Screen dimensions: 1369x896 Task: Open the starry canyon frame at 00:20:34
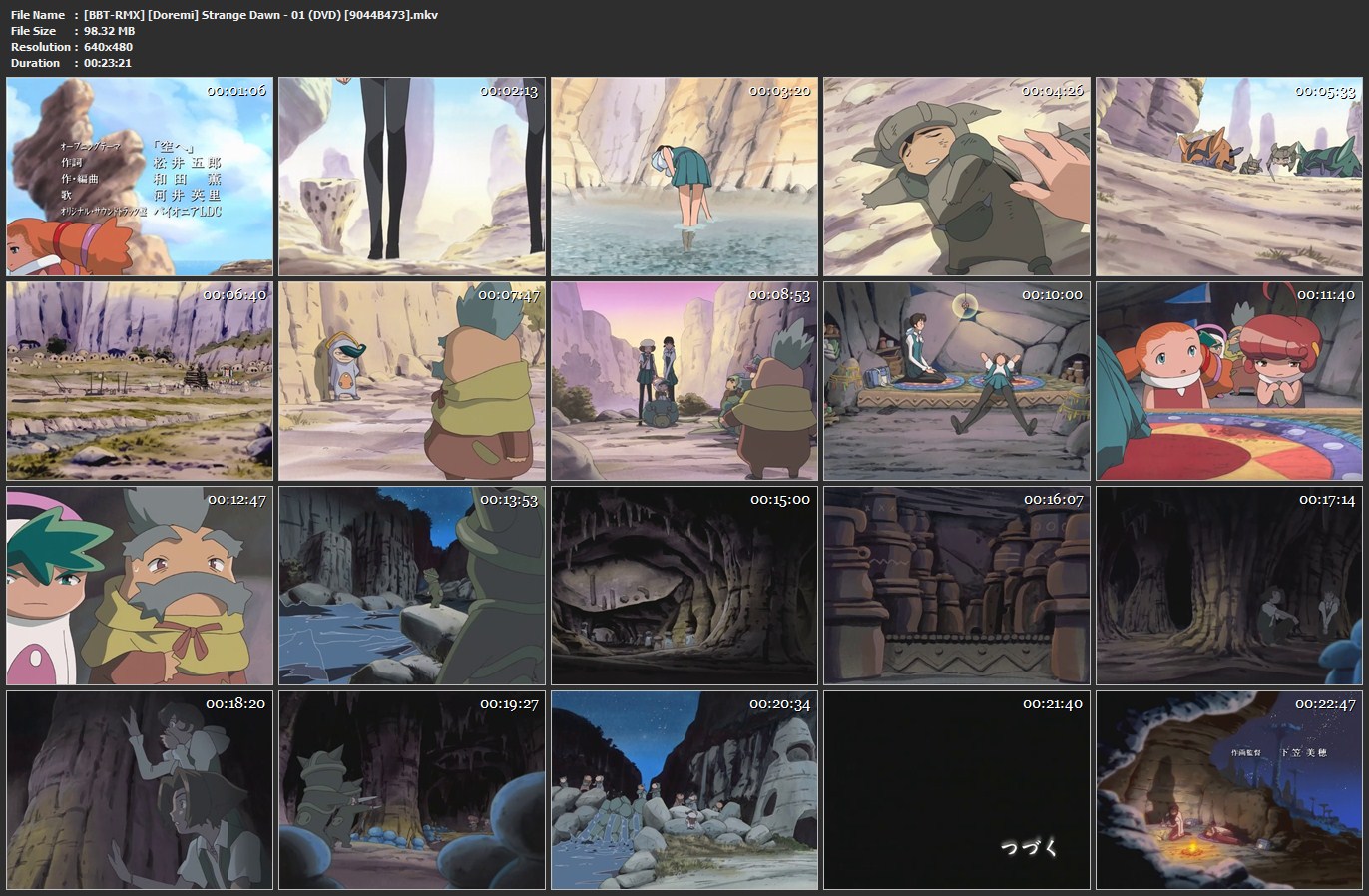(684, 790)
